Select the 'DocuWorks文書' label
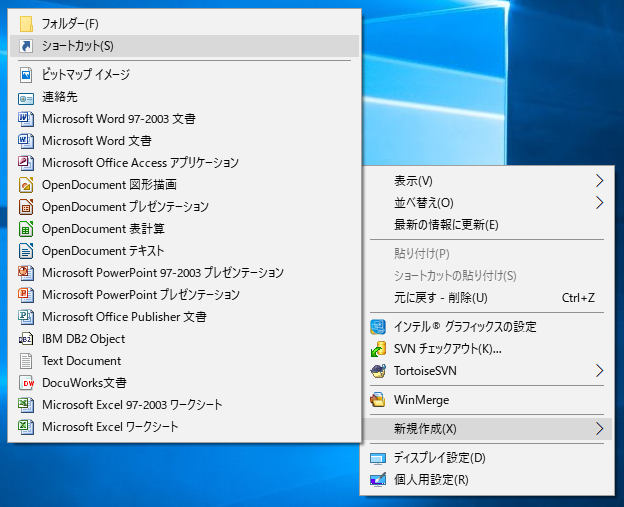The image size is (624, 507). pos(84,383)
